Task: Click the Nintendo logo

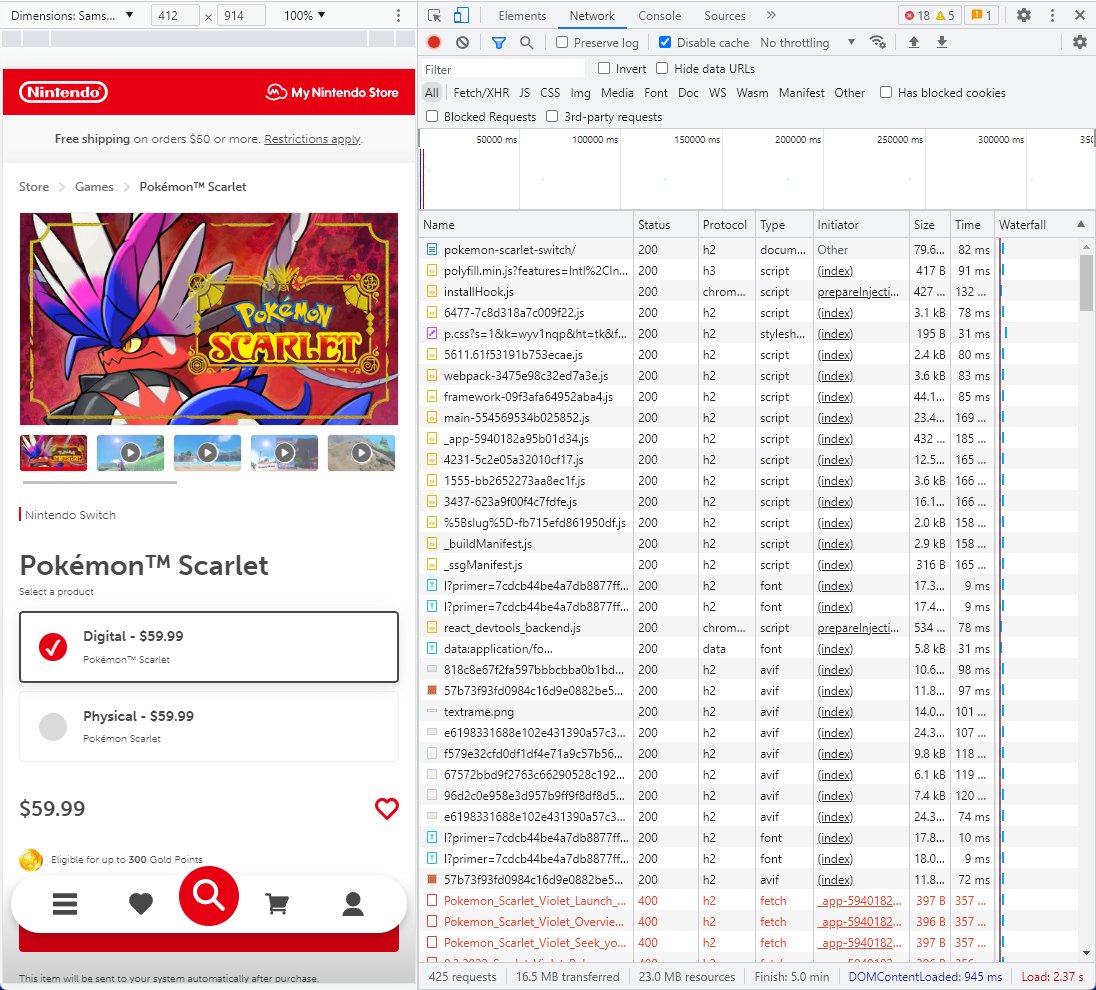Action: (63, 92)
